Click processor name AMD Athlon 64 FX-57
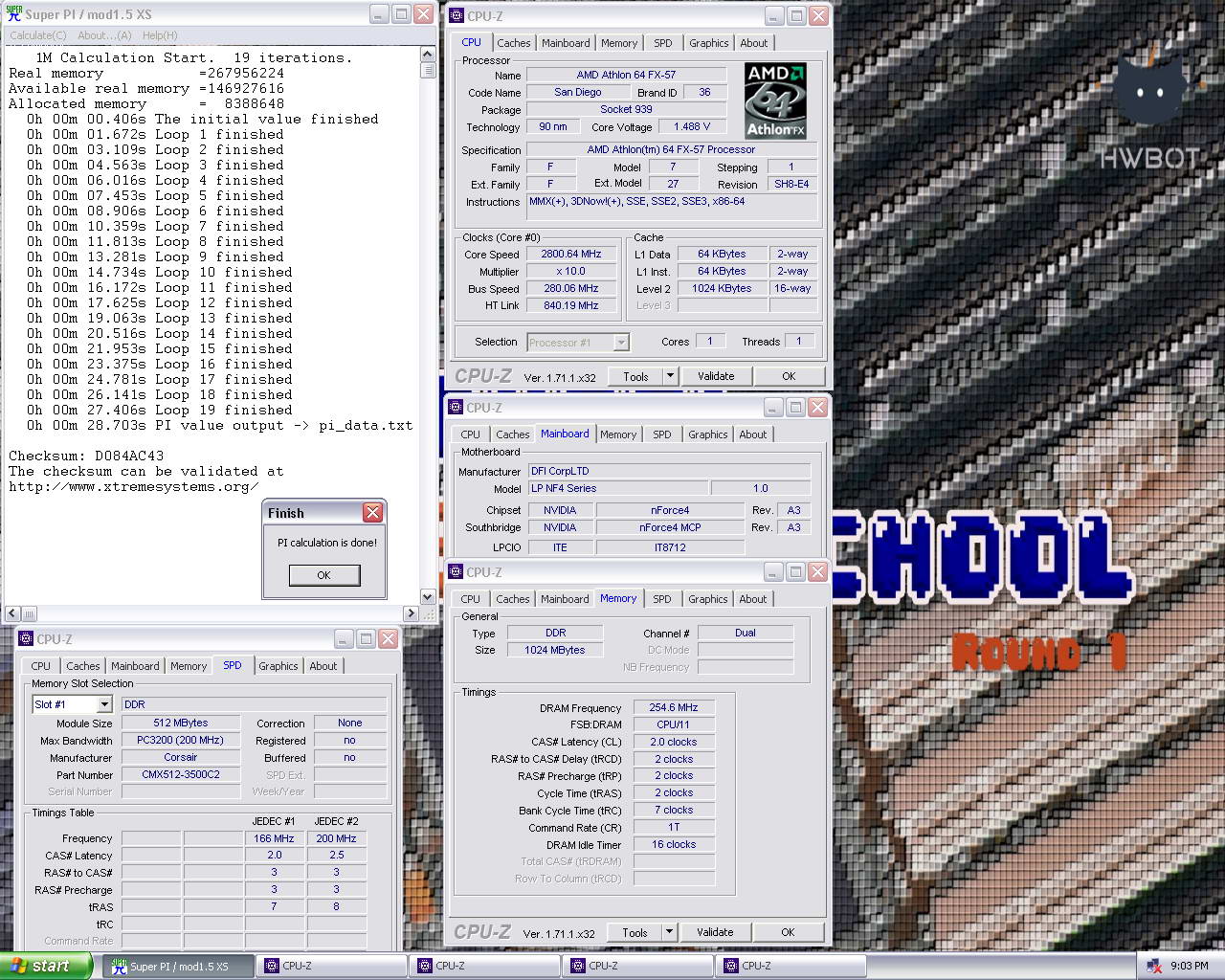 [626, 76]
